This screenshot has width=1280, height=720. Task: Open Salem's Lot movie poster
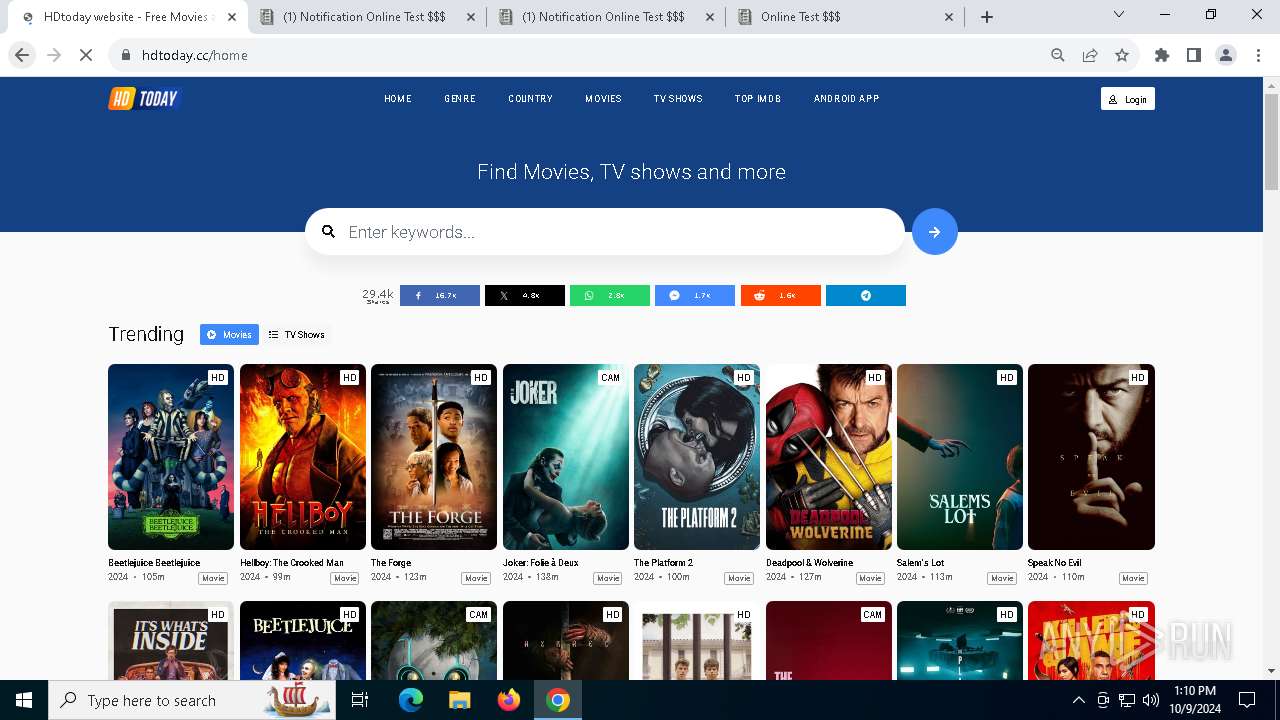point(960,457)
